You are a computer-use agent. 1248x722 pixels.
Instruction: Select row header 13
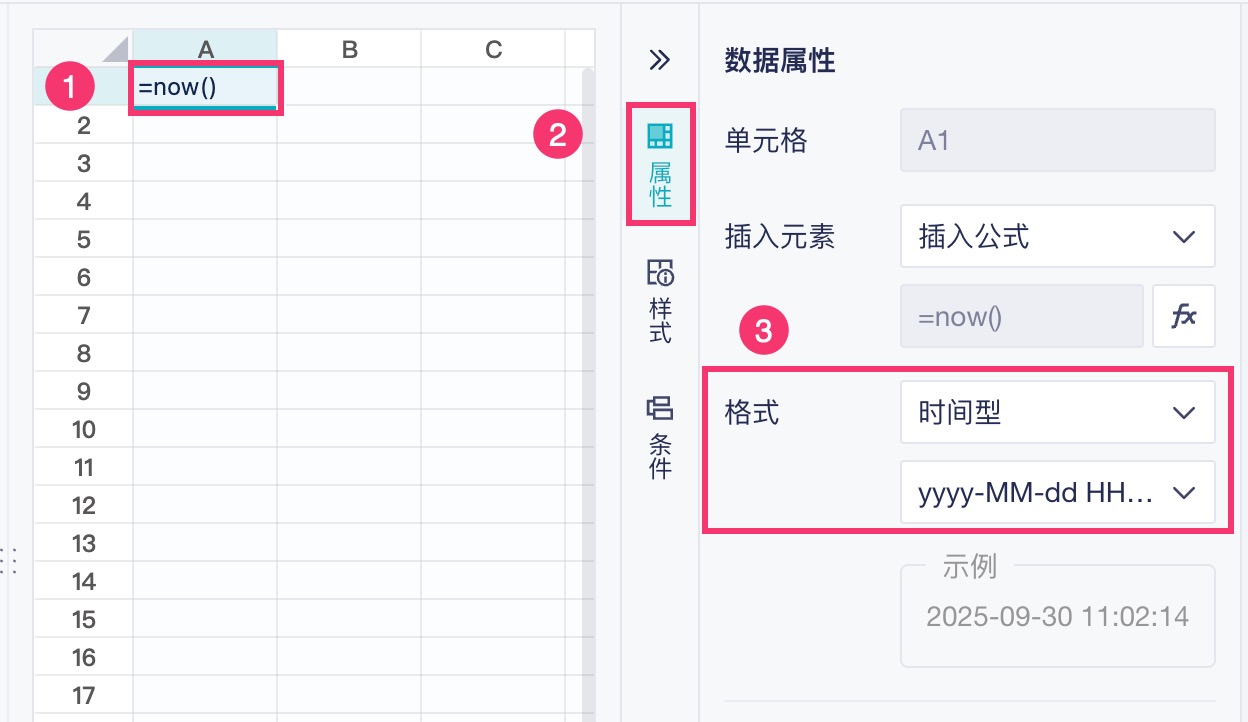pyautogui.click(x=83, y=543)
